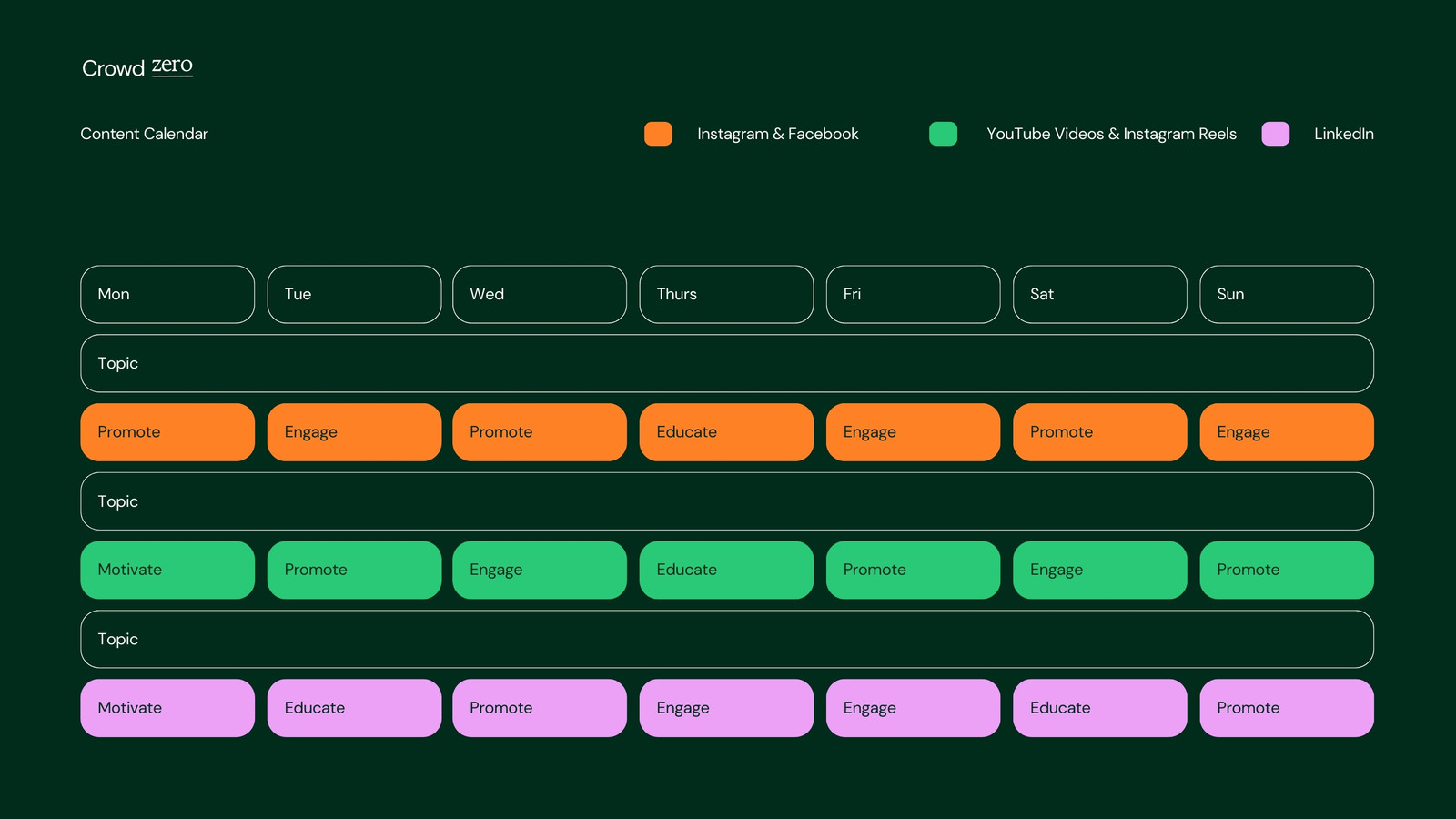Open Tuesday's orange Engage card
Viewport: 1456px width, 819px height.
coord(354,432)
